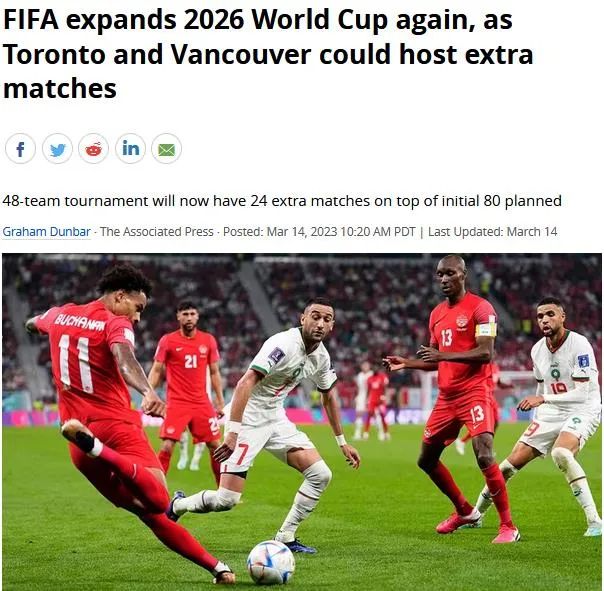
Task: Click the captain's yellow armband
Action: pyautogui.click(x=486, y=330)
